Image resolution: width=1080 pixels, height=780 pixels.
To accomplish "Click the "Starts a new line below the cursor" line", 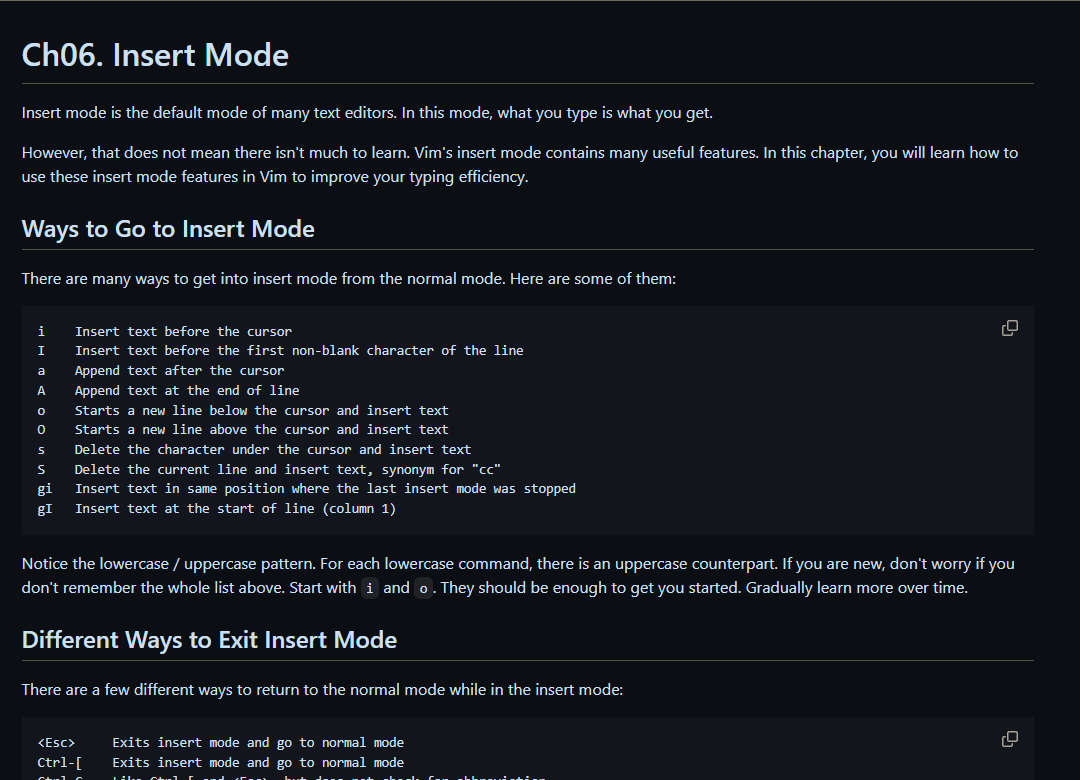I will (261, 410).
